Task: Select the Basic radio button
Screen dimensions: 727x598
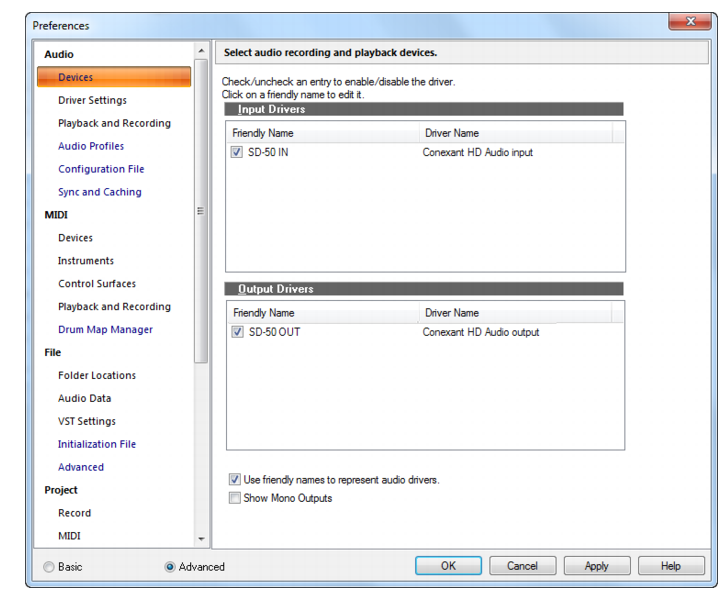Action: click(49, 566)
